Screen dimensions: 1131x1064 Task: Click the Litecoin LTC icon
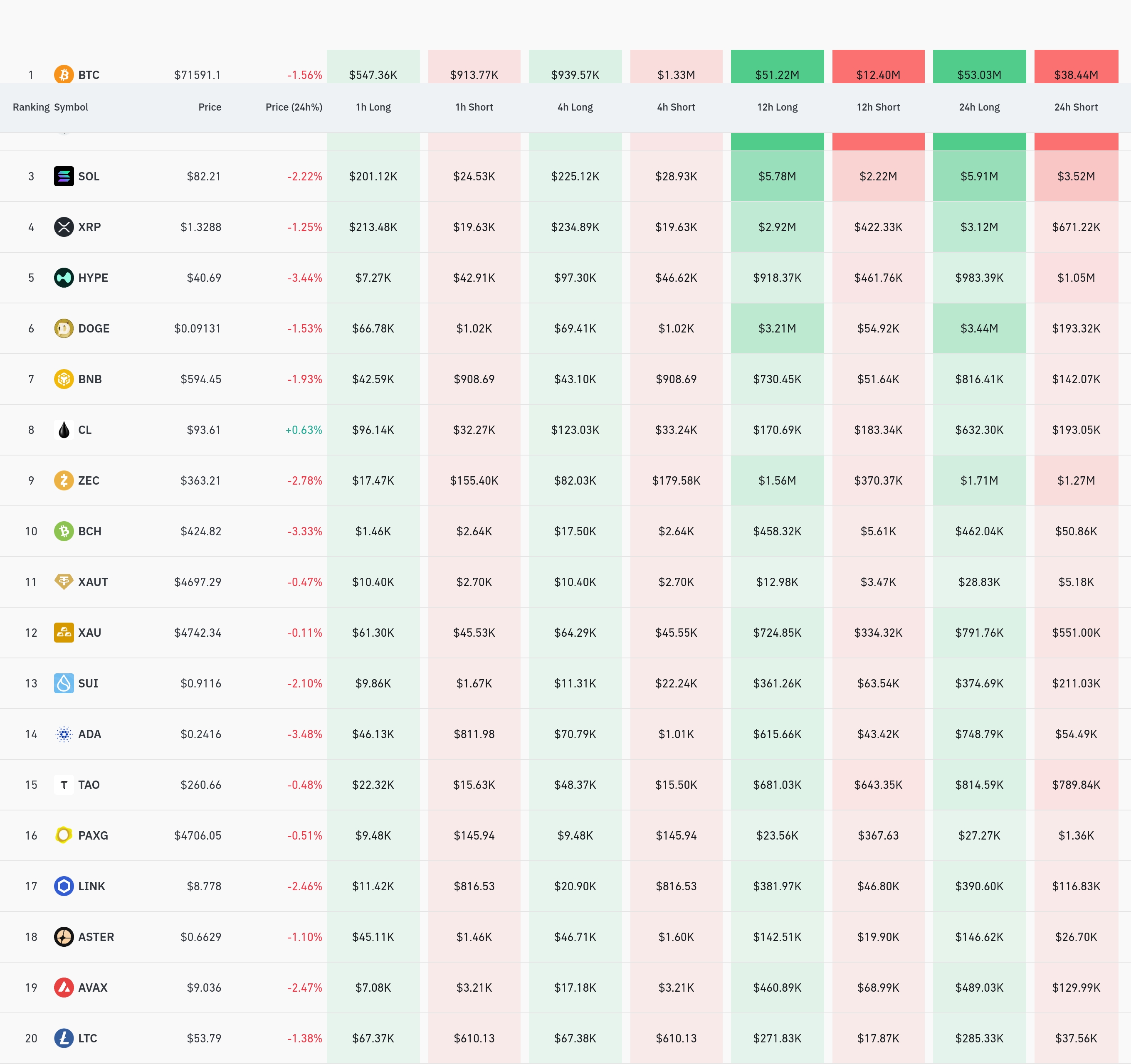pos(64,1038)
